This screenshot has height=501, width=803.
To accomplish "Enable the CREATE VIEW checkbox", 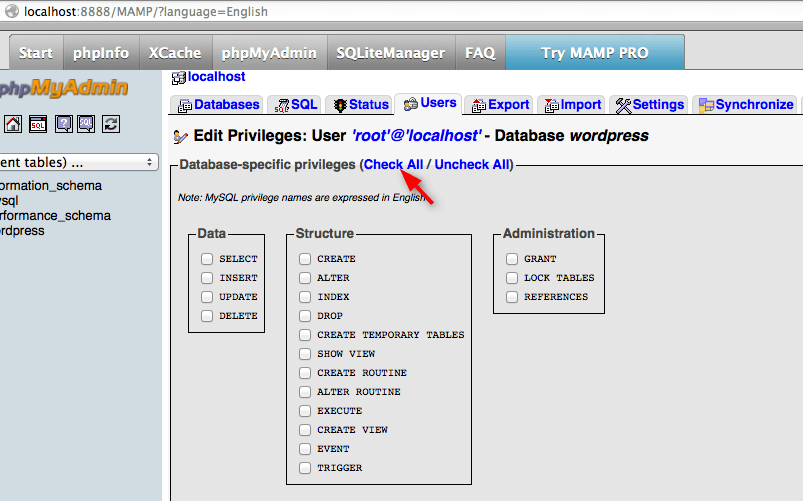I will click(305, 429).
